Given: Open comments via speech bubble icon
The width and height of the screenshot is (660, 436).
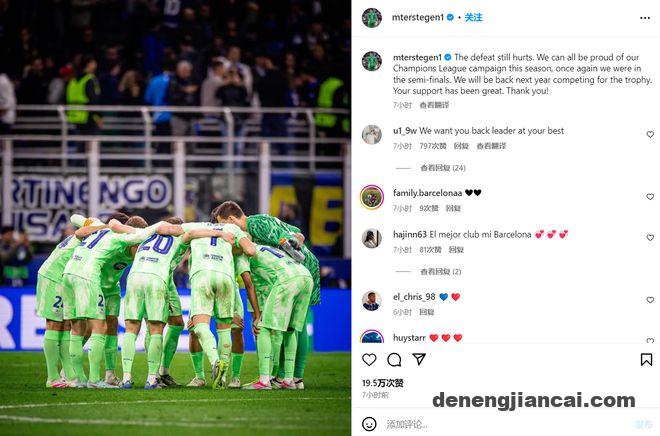Looking at the screenshot, I should [394, 360].
